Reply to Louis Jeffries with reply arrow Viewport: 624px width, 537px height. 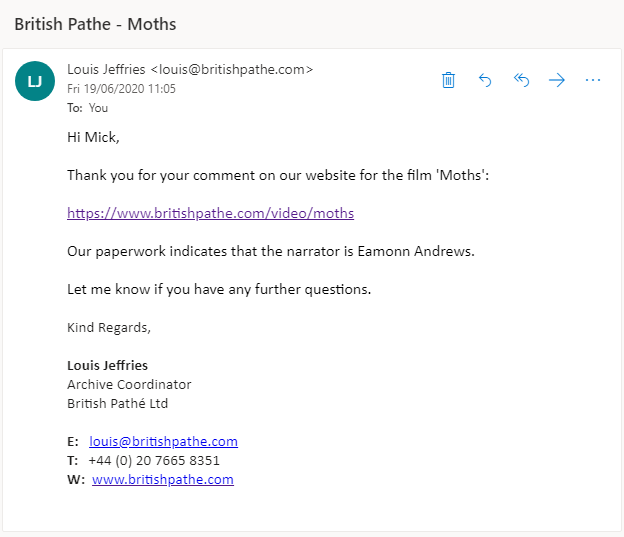click(x=485, y=80)
